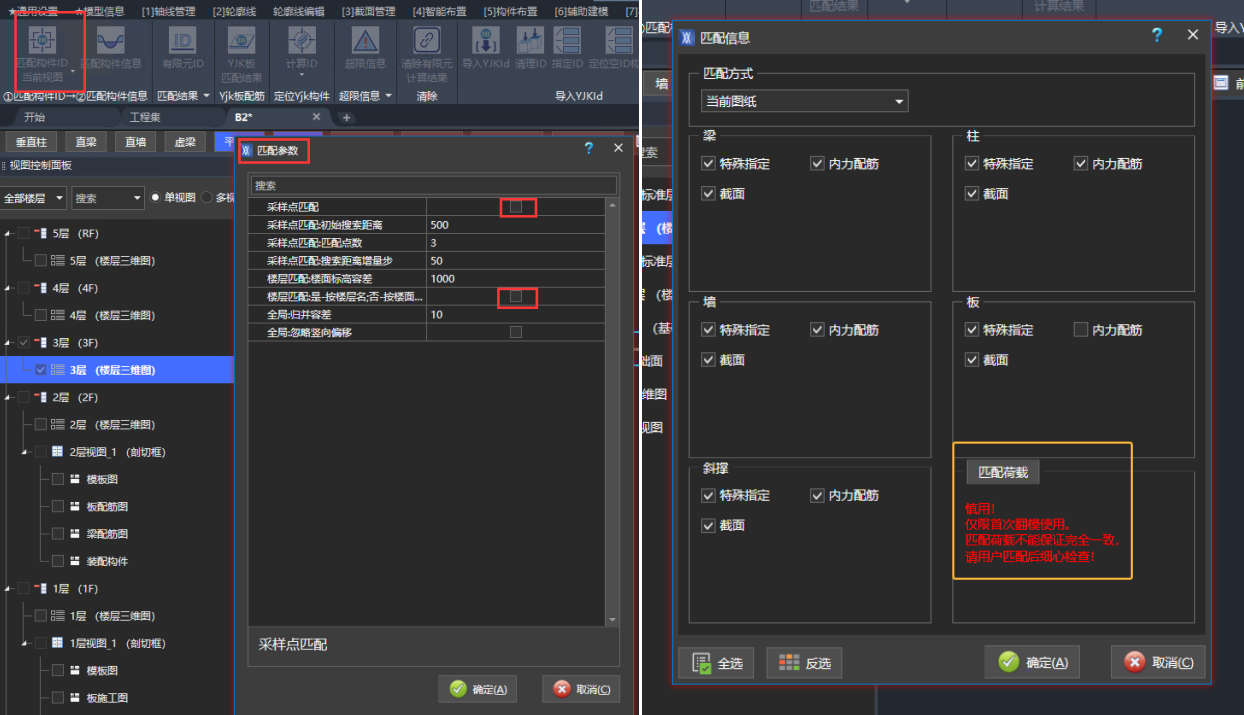This screenshot has height=715, width=1244.
Task: Toggle 全局:忽略竖向偏移 checkbox
Action: (516, 332)
